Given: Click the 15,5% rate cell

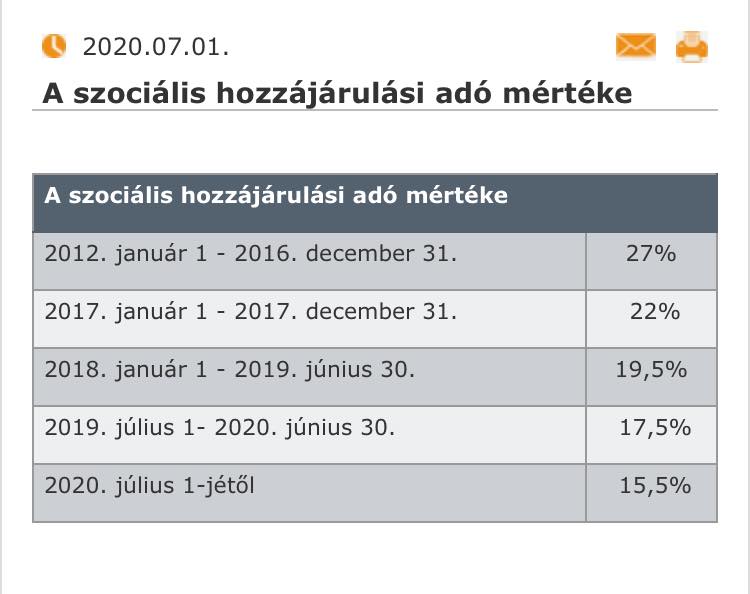Looking at the screenshot, I should [651, 493].
